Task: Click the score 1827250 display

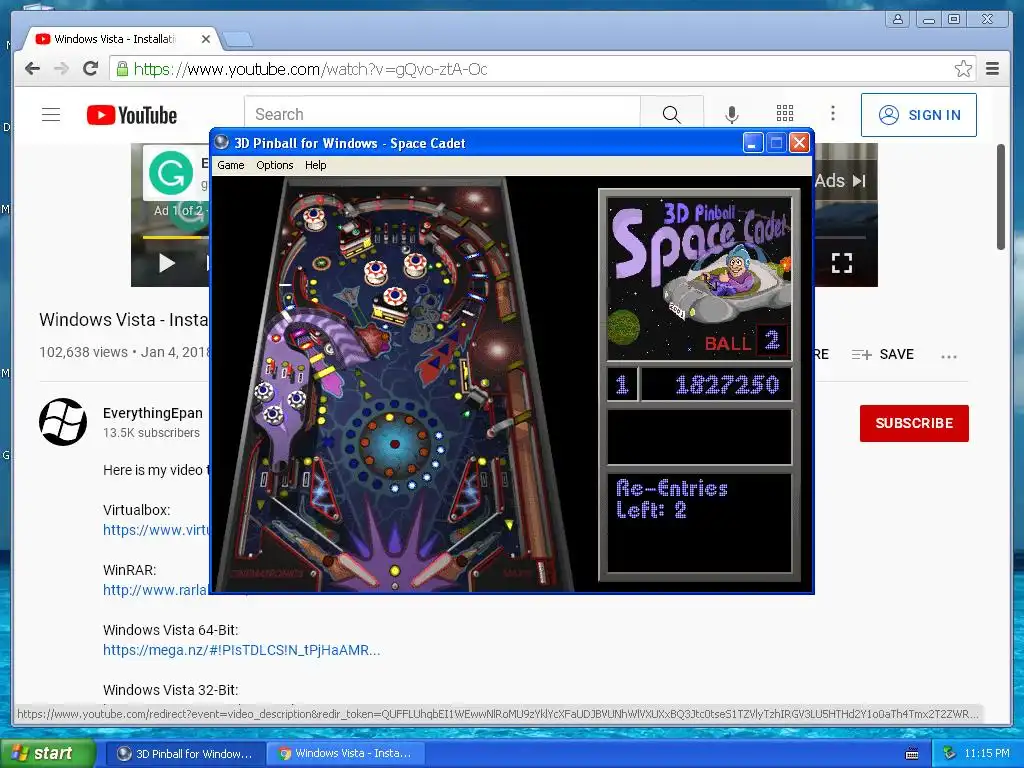Action: [716, 384]
